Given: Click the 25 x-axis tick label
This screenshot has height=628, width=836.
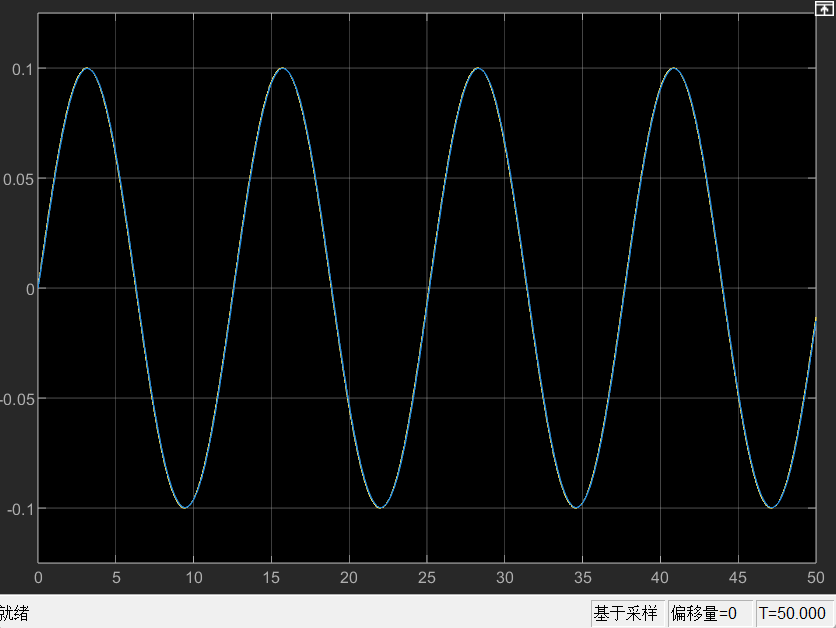Looking at the screenshot, I should click(427, 578).
